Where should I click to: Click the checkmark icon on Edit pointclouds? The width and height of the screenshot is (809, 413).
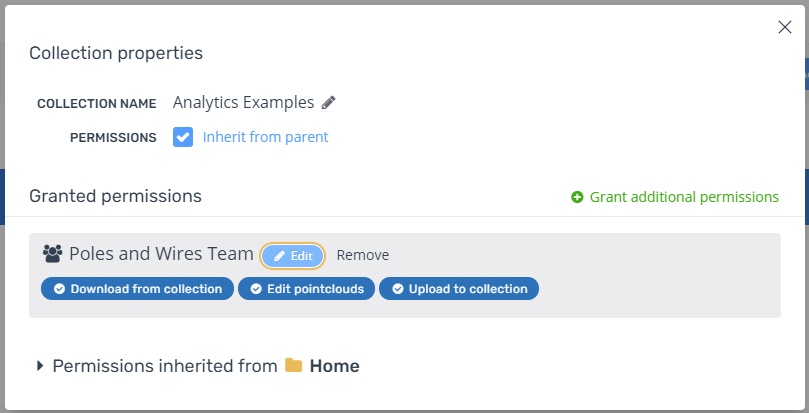pyautogui.click(x=256, y=289)
